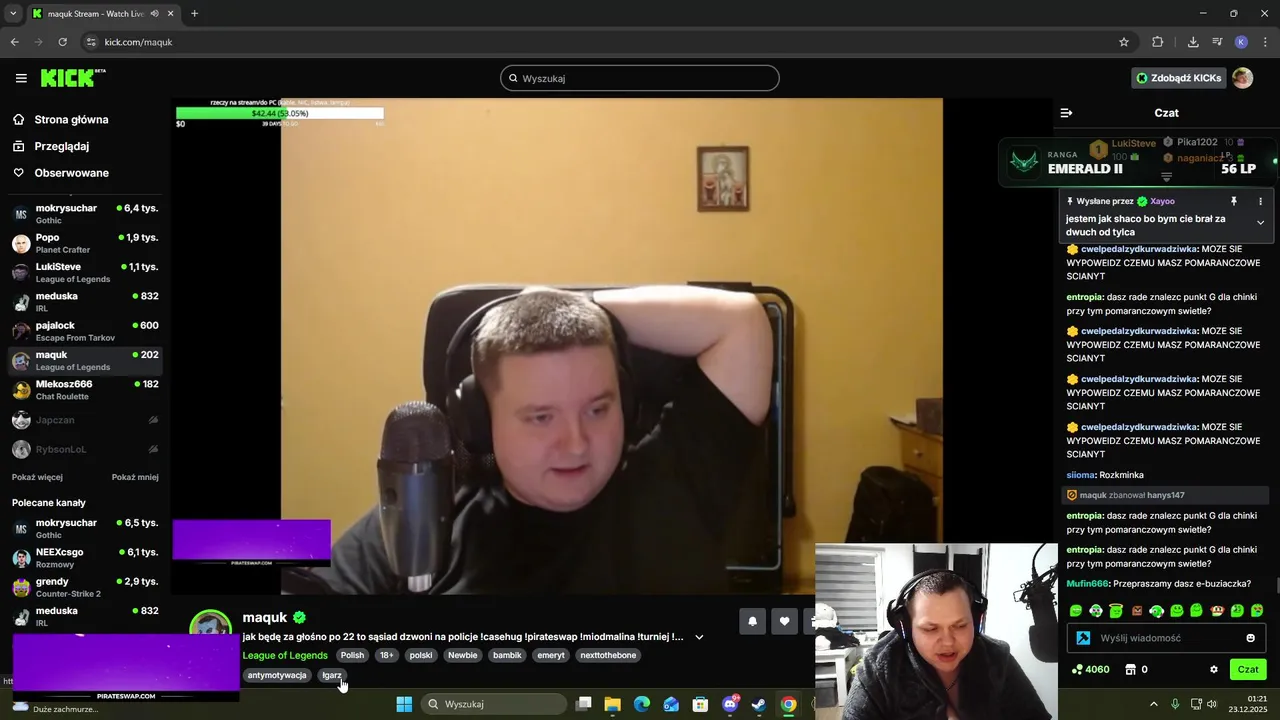Viewport: 1280px width, 720px height.
Task: Click the address bar kick.com/maquk
Action: pyautogui.click(x=138, y=42)
